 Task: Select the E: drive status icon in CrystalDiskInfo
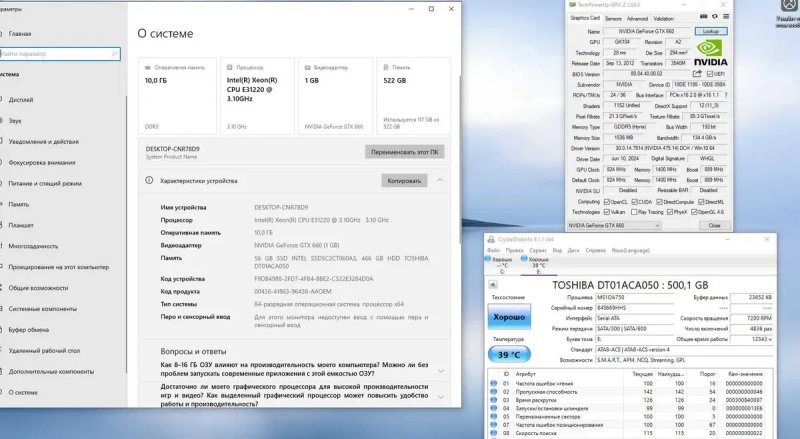[x=524, y=259]
